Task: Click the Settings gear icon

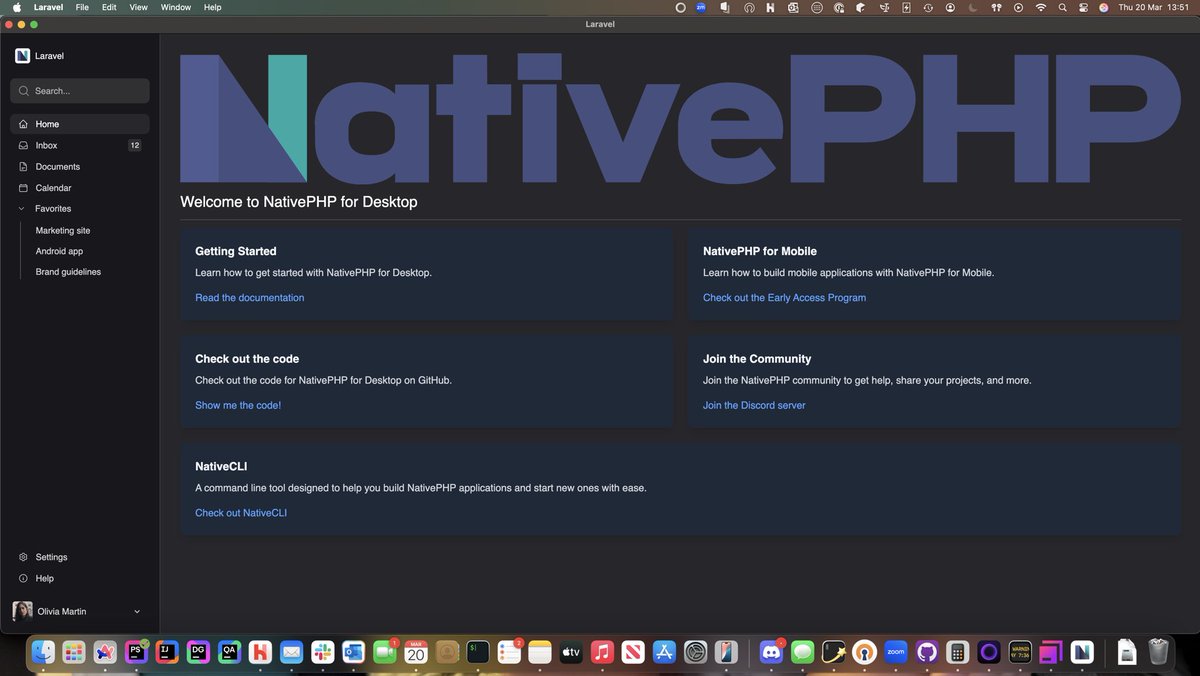Action: point(24,557)
